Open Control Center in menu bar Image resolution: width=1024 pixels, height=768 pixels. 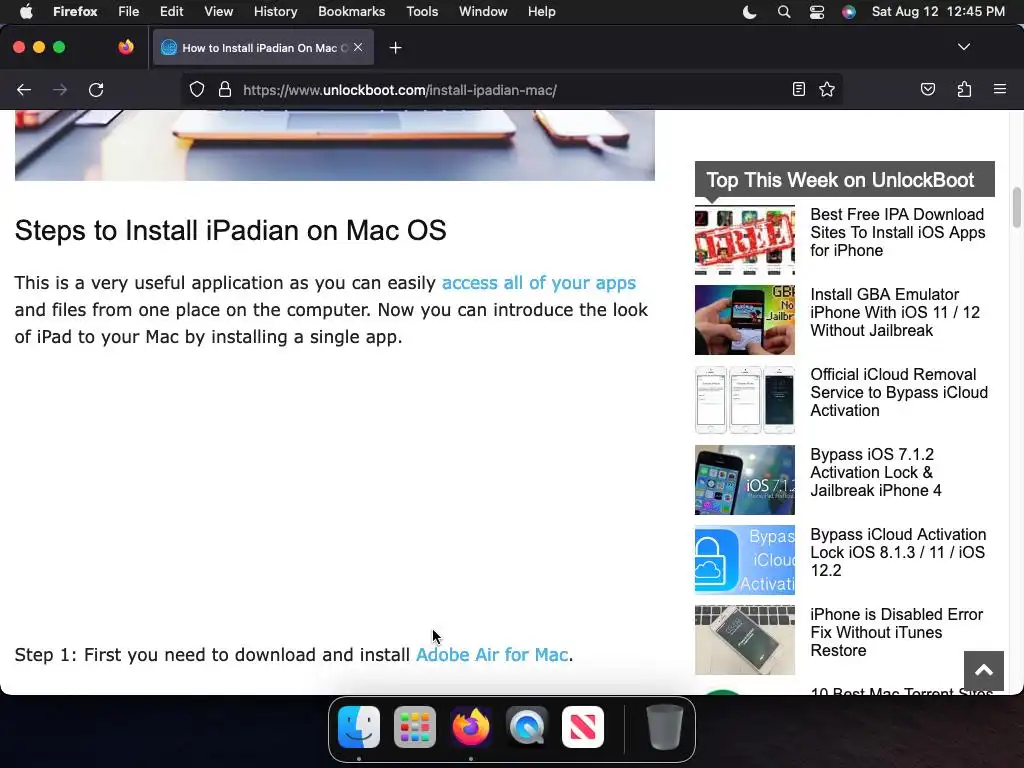pos(816,12)
